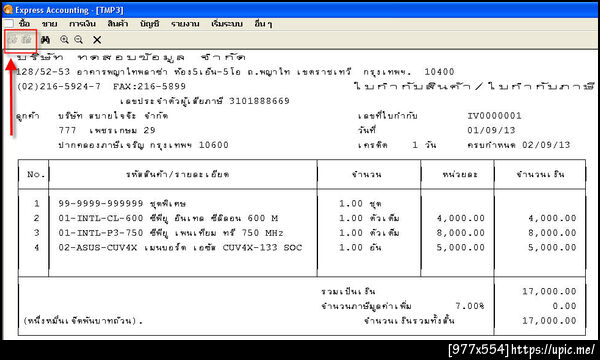Screen dimensions: 600x360
Task: Click the binoculars find icon
Action: [45, 40]
